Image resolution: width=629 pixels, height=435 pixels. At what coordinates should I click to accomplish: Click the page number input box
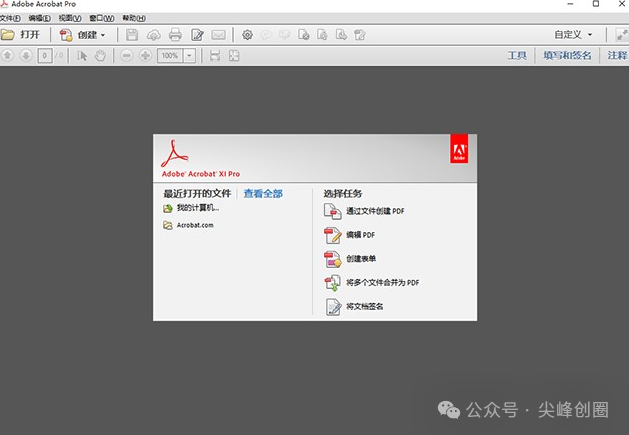tap(45, 56)
